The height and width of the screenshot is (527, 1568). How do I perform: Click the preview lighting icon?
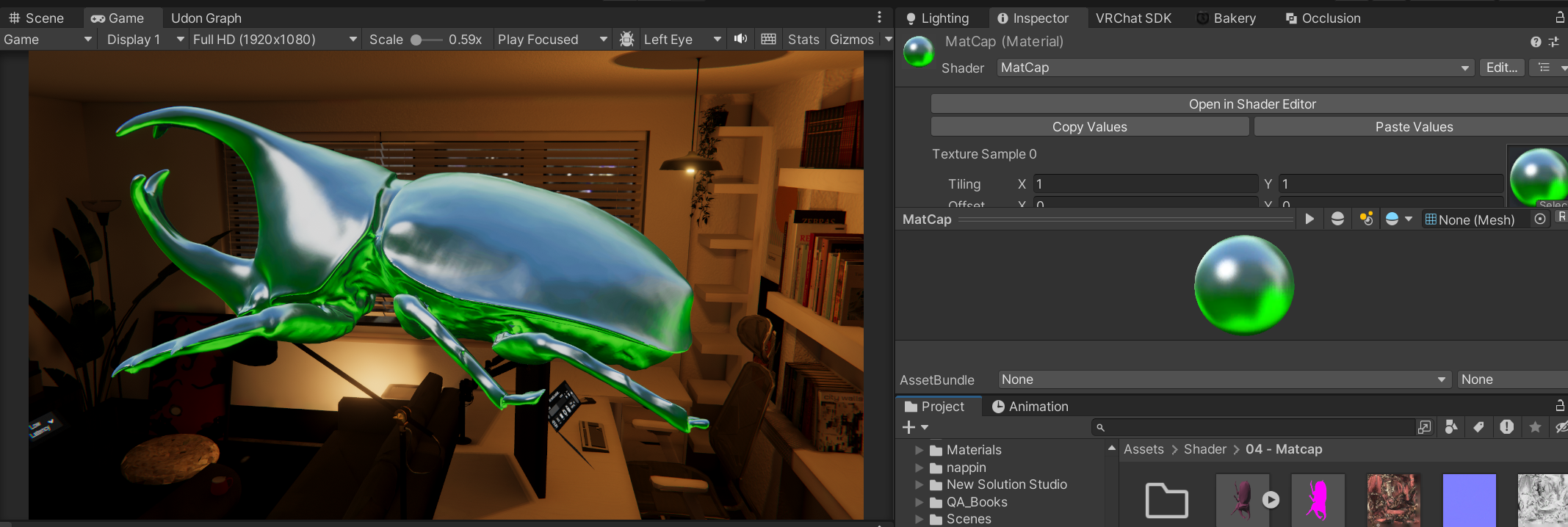(1366, 219)
